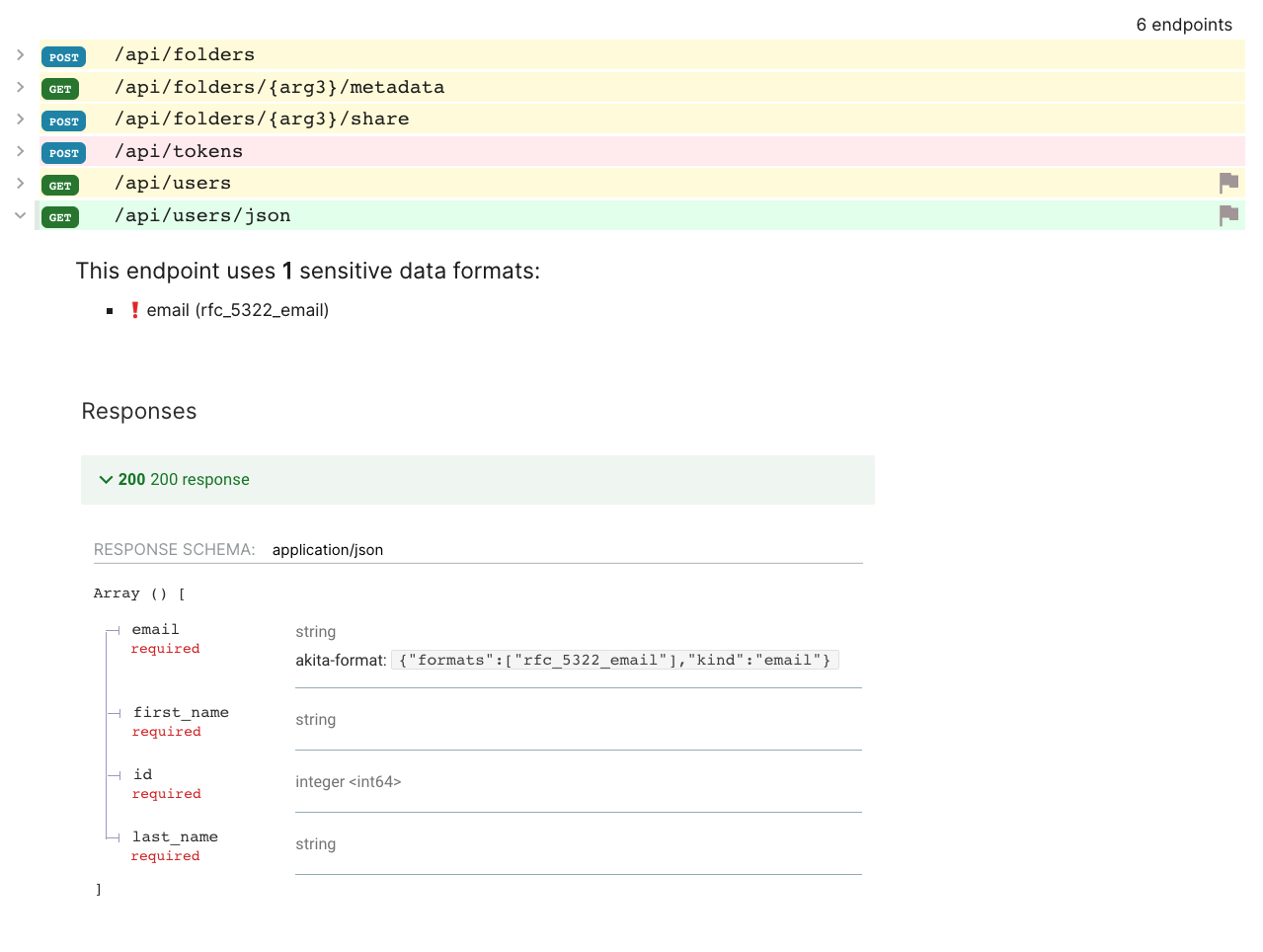Expand the POST /api/folders endpoint chevron
Screen dimensions: 1263x952
[x=20, y=55]
